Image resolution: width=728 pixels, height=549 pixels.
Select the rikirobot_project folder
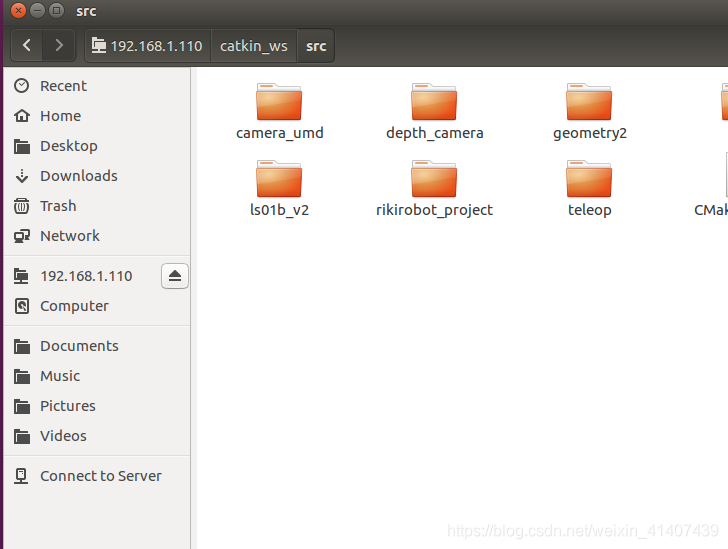tap(435, 189)
